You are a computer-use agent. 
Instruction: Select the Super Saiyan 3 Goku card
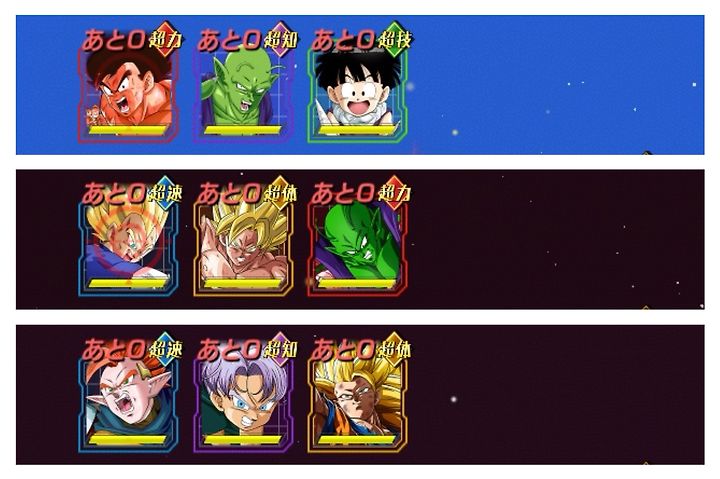click(x=357, y=404)
